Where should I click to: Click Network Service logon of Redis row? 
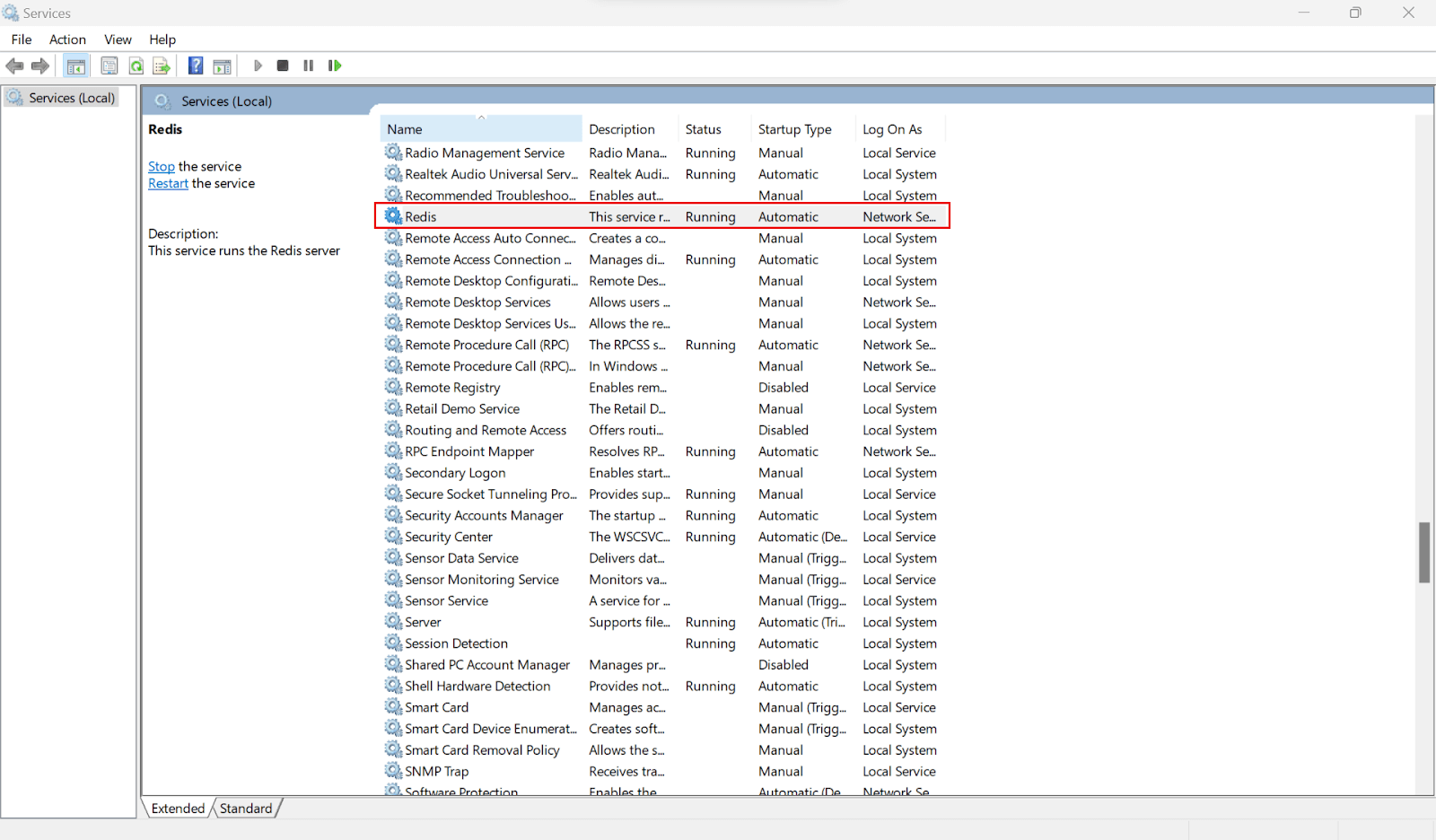coord(899,216)
